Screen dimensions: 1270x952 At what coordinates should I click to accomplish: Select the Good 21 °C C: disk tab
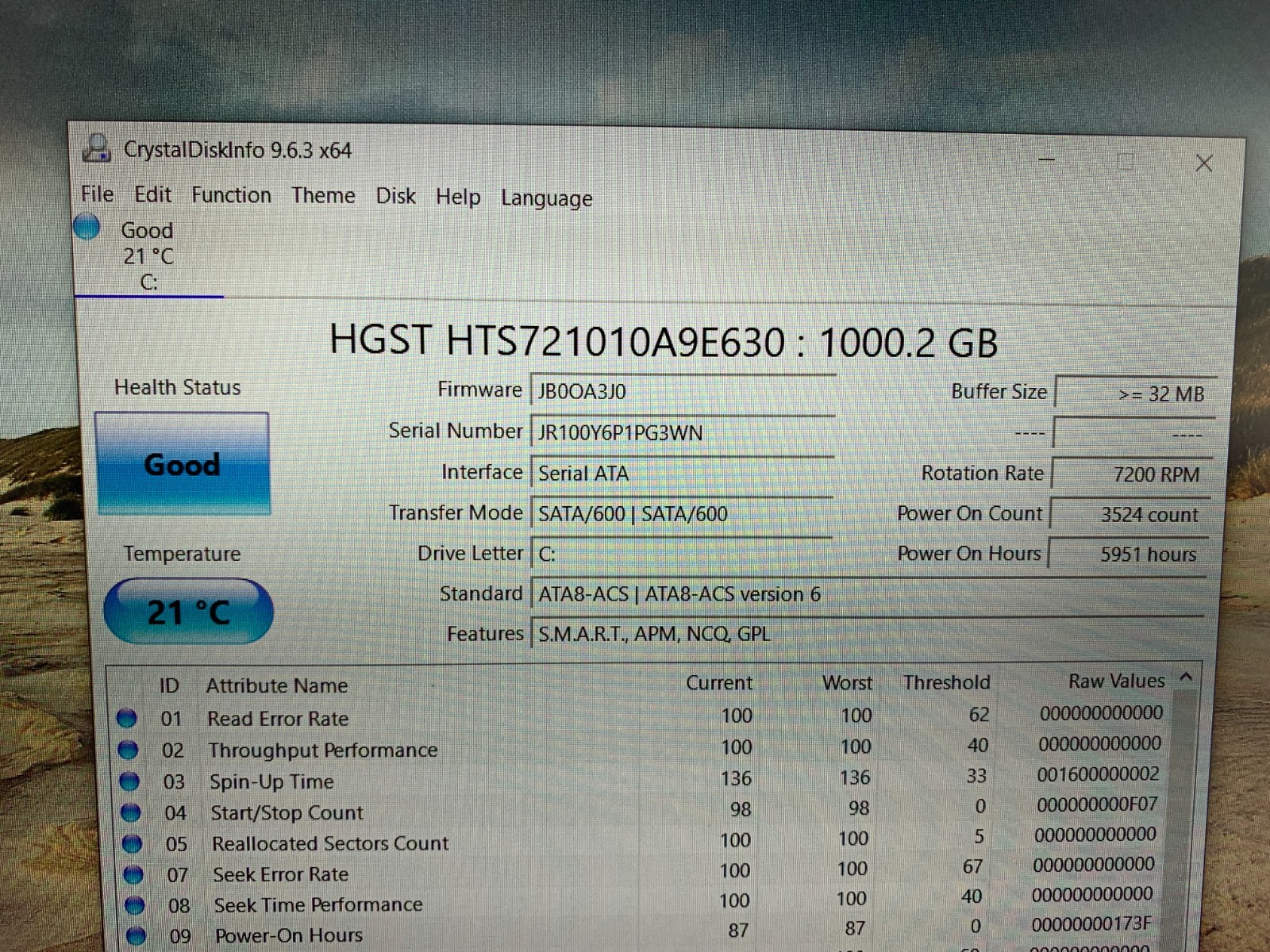click(148, 255)
